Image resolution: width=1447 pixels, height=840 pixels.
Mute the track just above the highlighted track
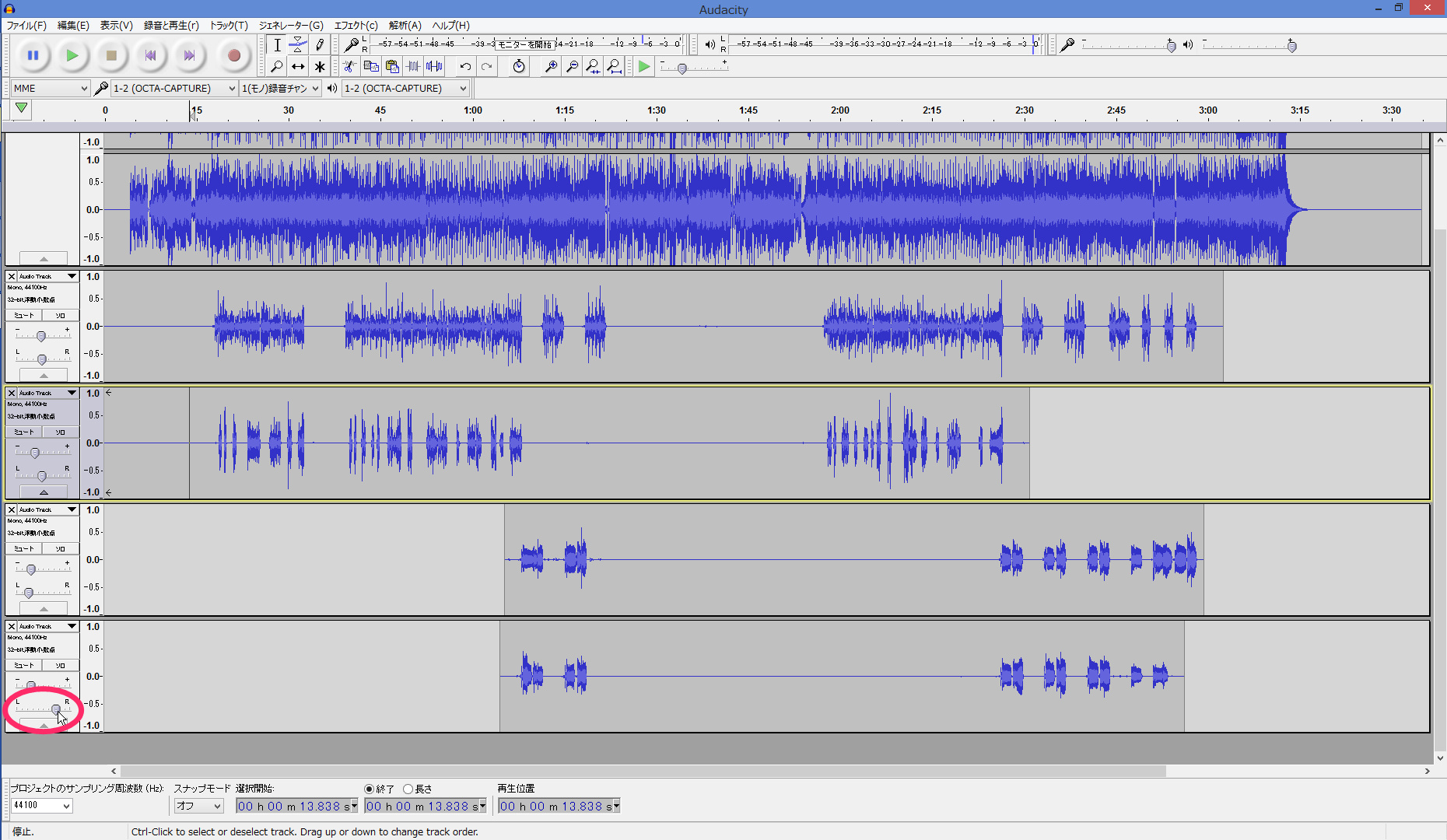24,316
